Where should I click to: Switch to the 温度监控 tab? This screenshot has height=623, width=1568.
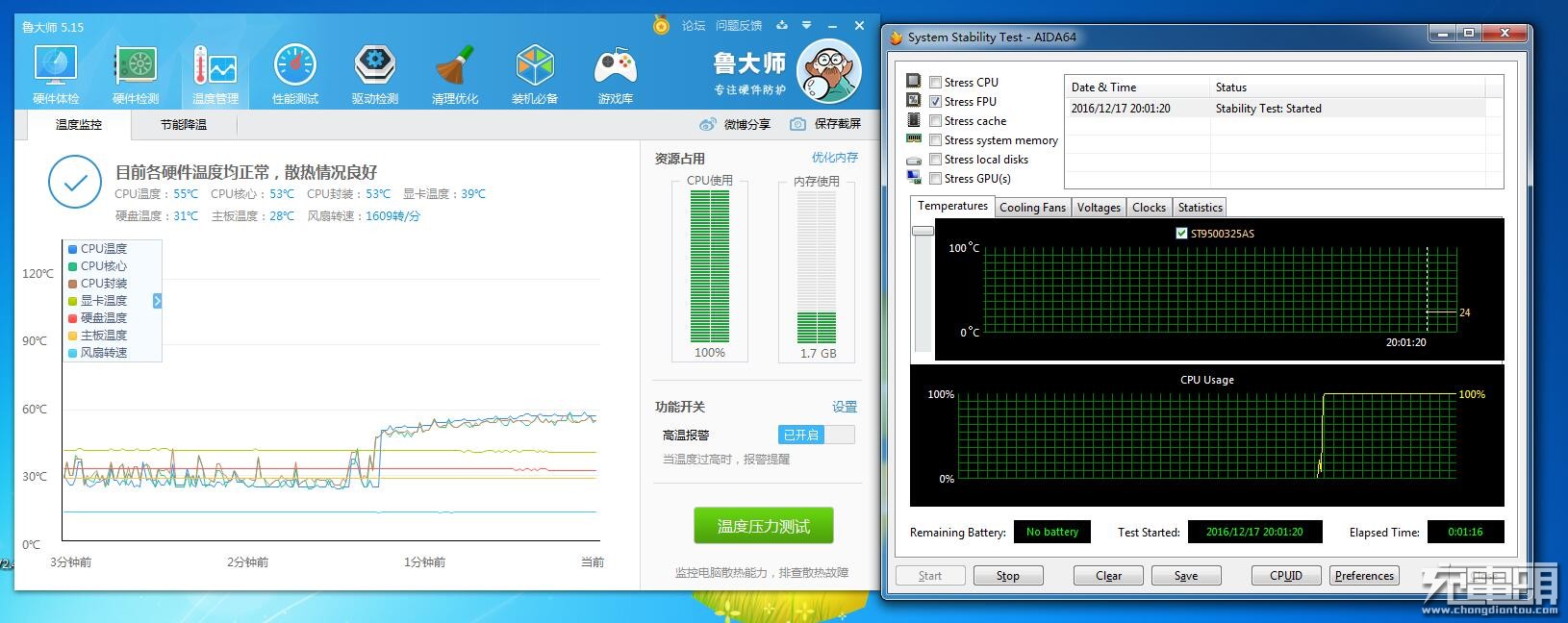[78, 125]
